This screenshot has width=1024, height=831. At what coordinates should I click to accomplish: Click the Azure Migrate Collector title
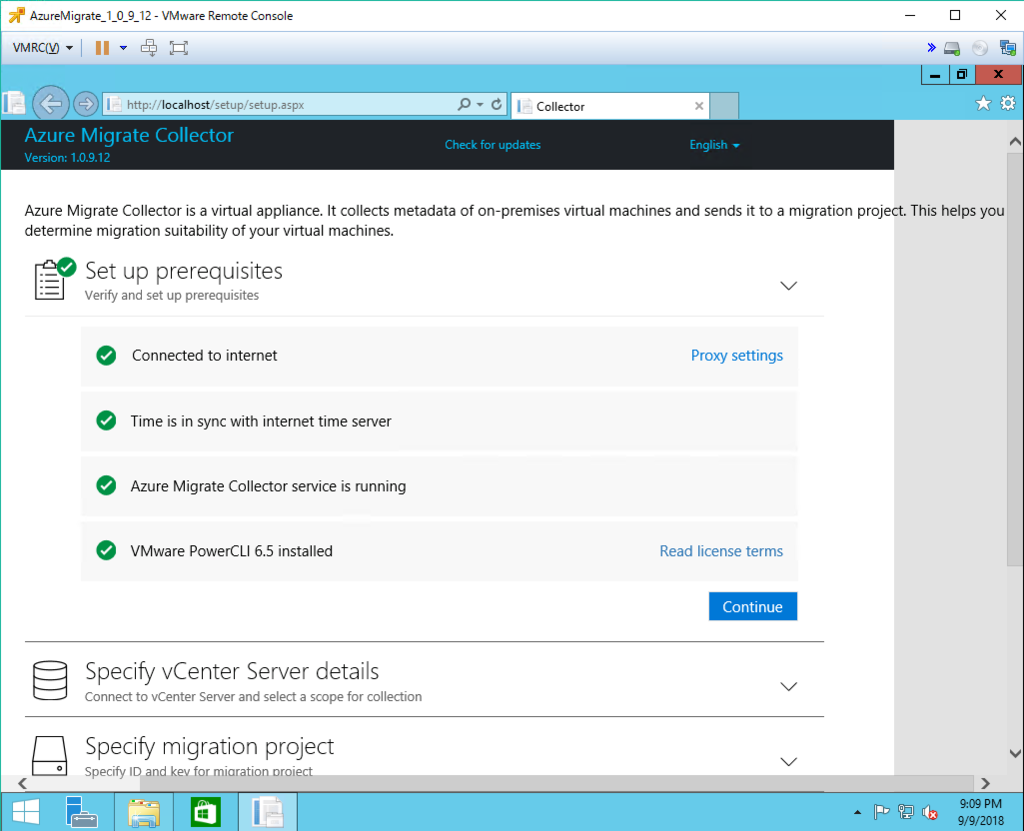tap(129, 135)
